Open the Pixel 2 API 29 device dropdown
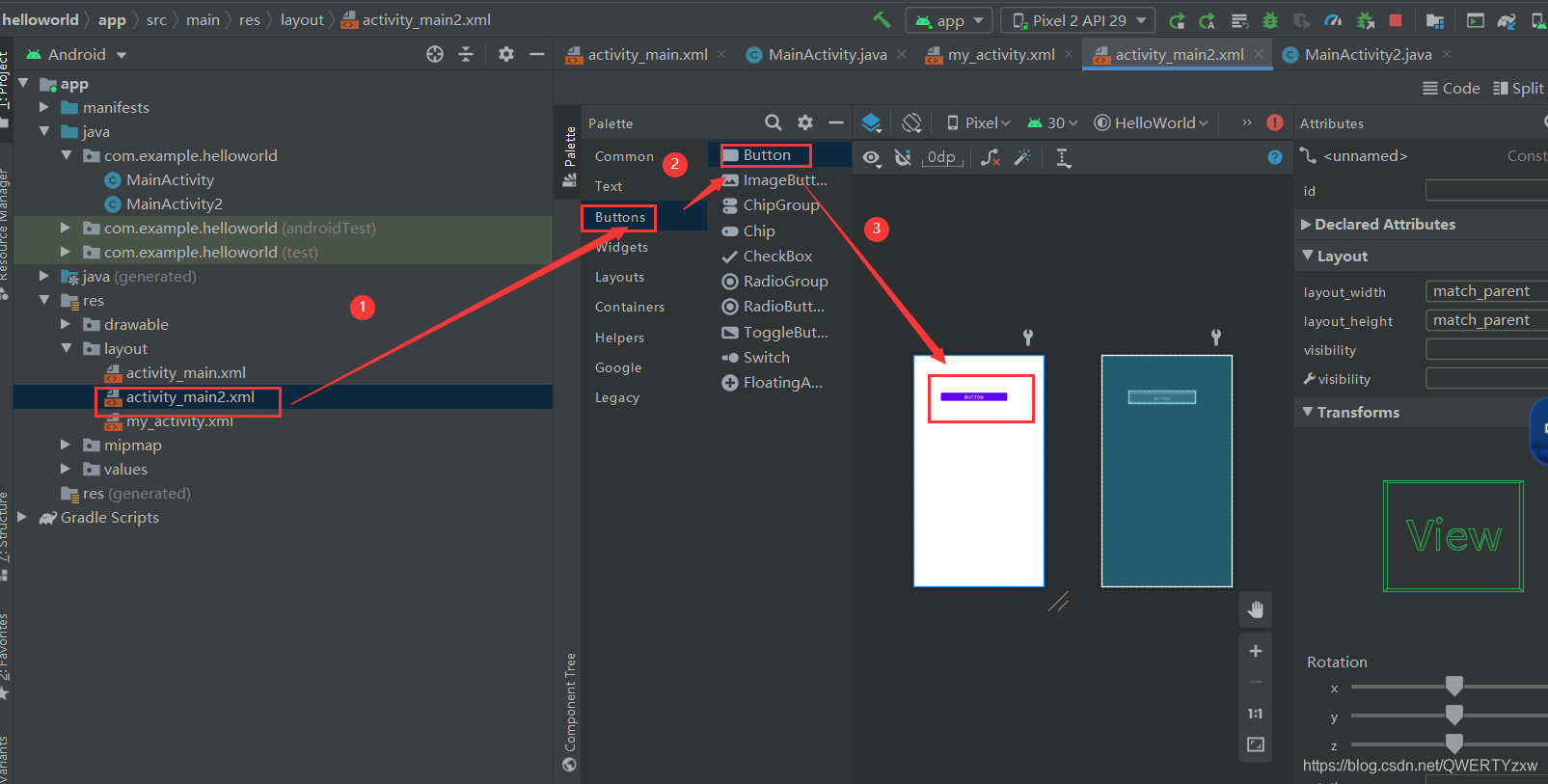This screenshot has width=1548, height=784. [x=1077, y=20]
